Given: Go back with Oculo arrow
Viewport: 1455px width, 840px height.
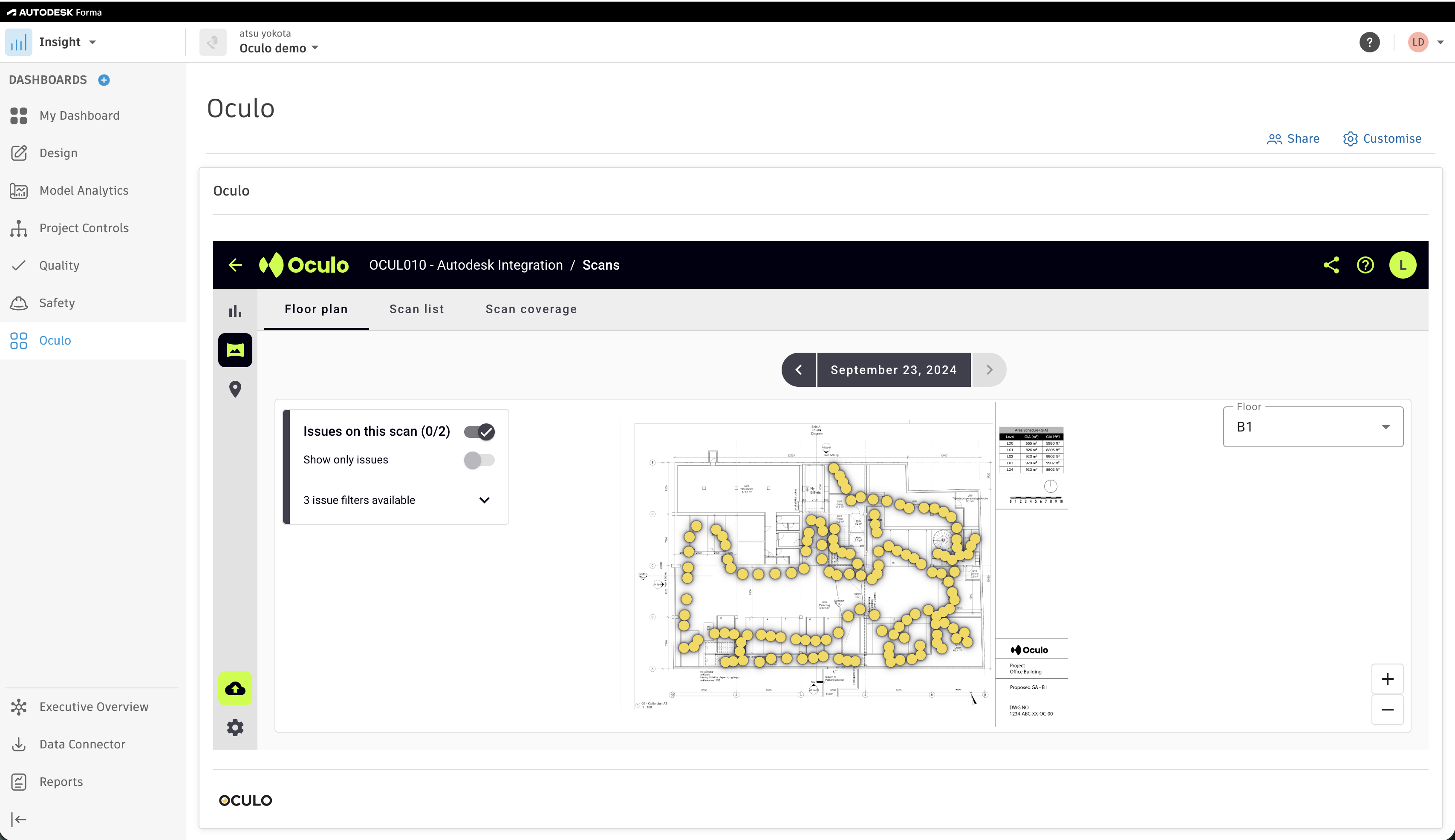Looking at the screenshot, I should point(235,265).
